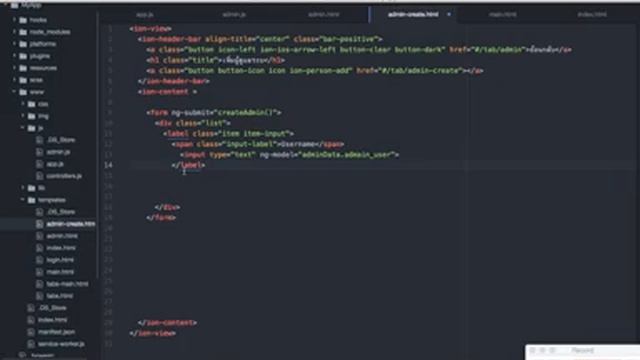Switch to the admin.js tab
Image resolution: width=640 pixels, height=360 pixels.
click(234, 15)
